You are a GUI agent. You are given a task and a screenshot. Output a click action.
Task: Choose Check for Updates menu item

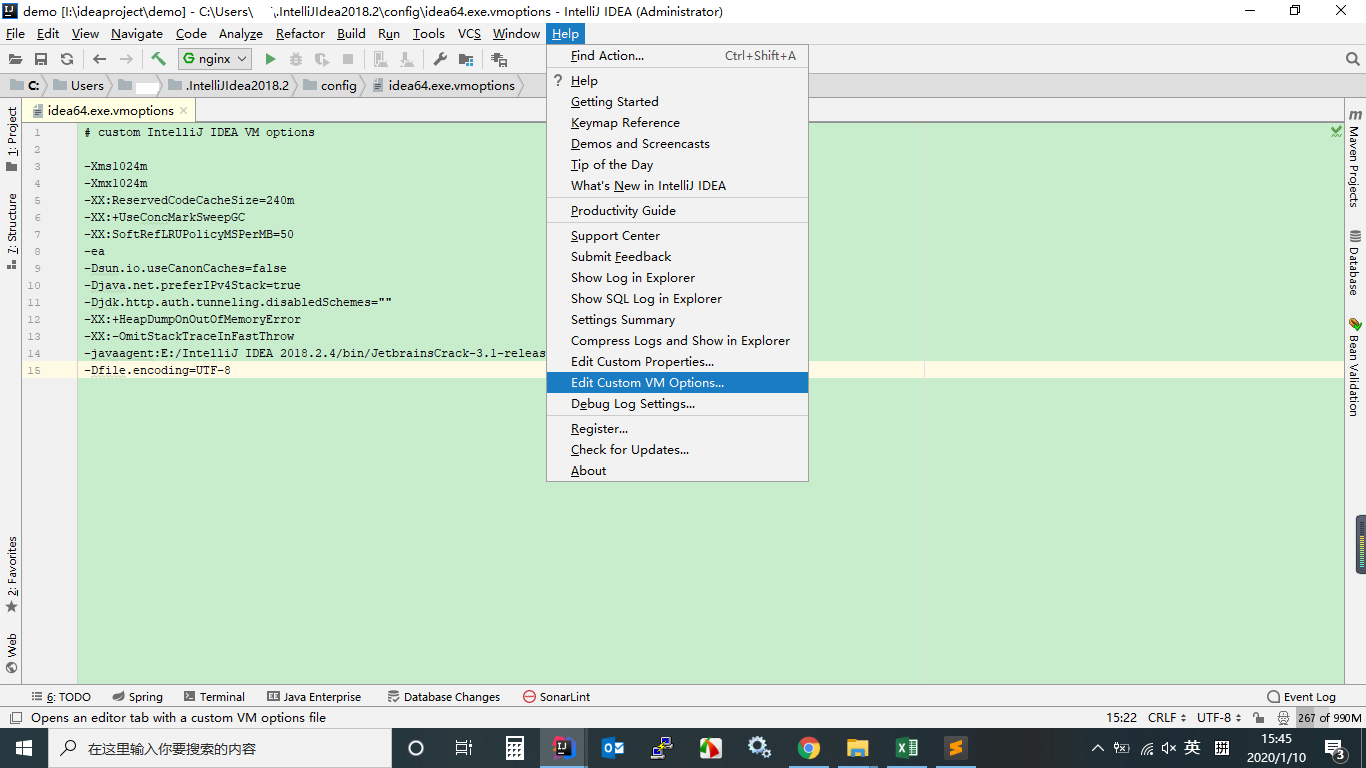click(x=677, y=450)
